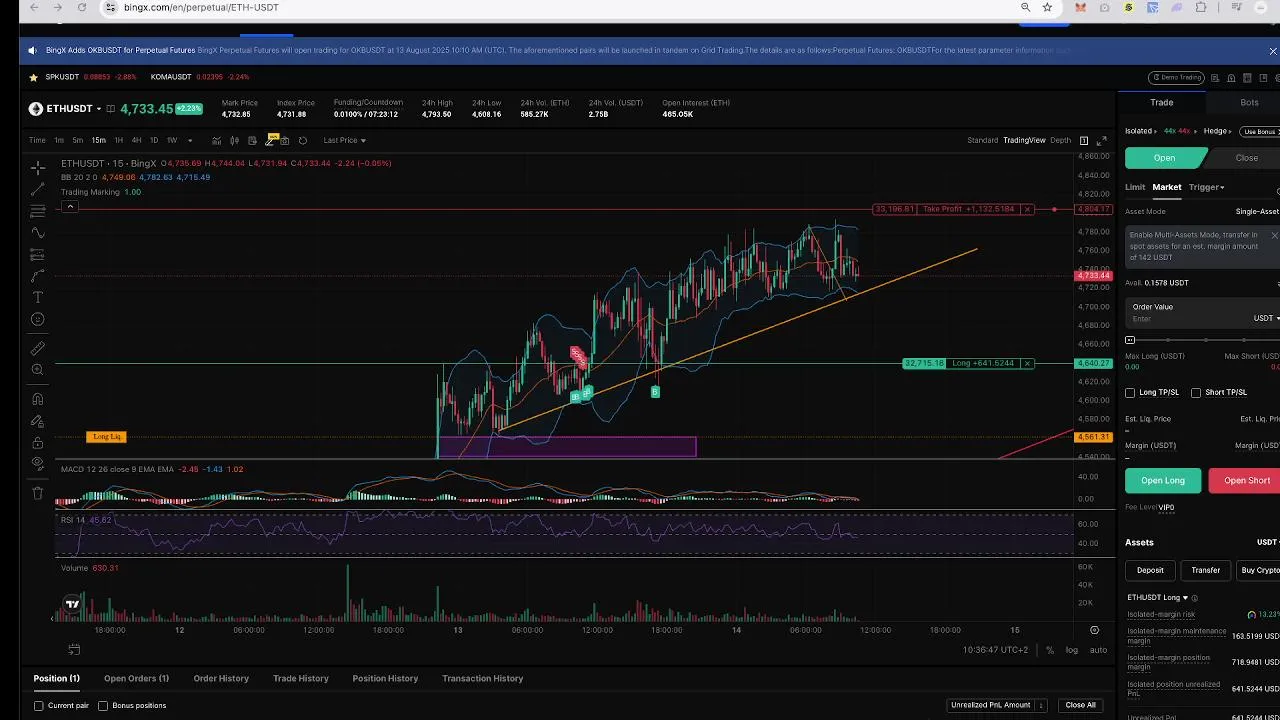
Task: Open the Open Orders (1) tab
Action: click(x=136, y=678)
